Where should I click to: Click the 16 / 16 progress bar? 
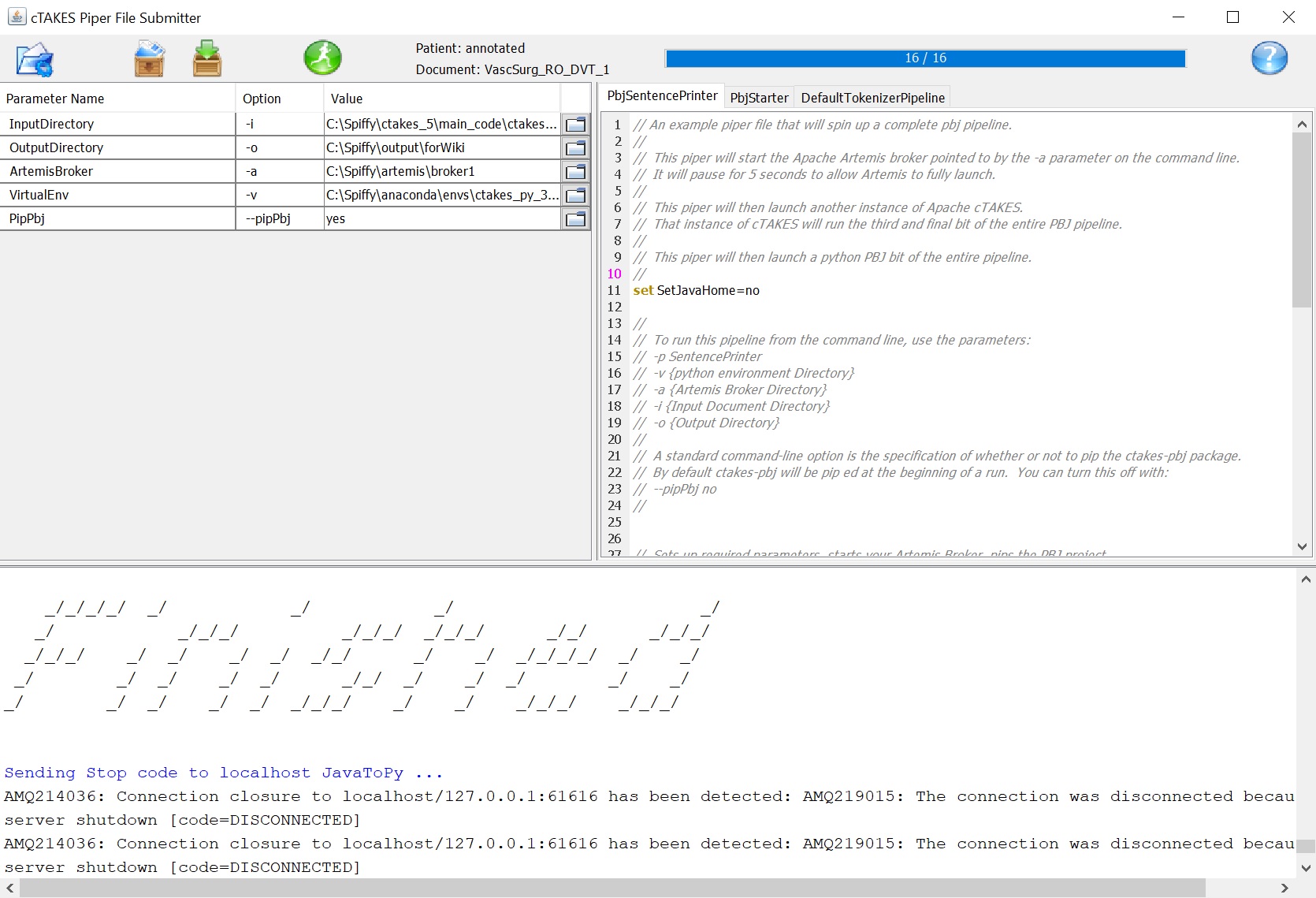[925, 58]
